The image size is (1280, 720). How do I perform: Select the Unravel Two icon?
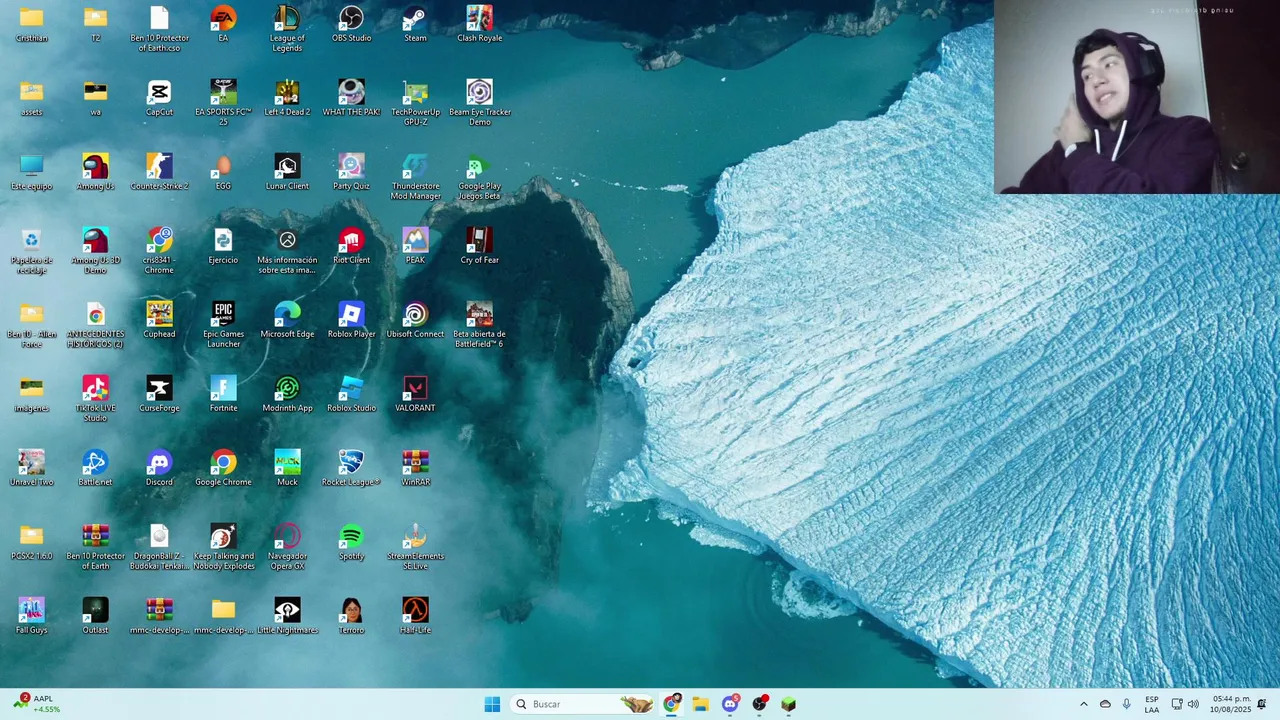coord(31,468)
